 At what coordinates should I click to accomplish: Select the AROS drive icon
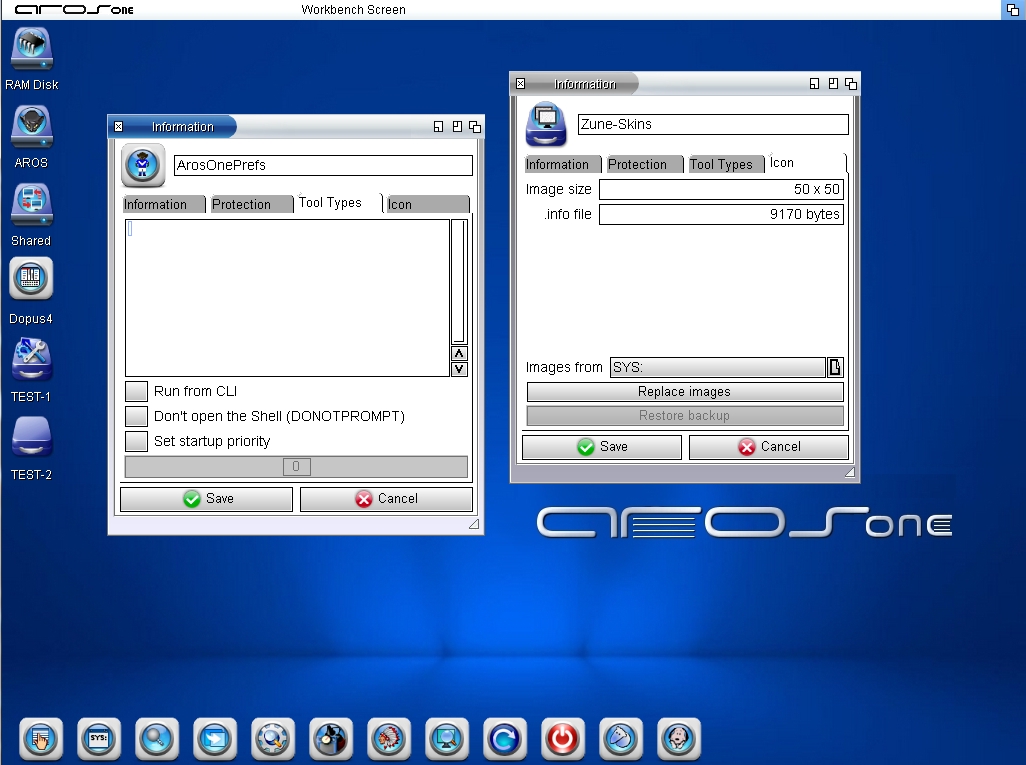(31, 128)
